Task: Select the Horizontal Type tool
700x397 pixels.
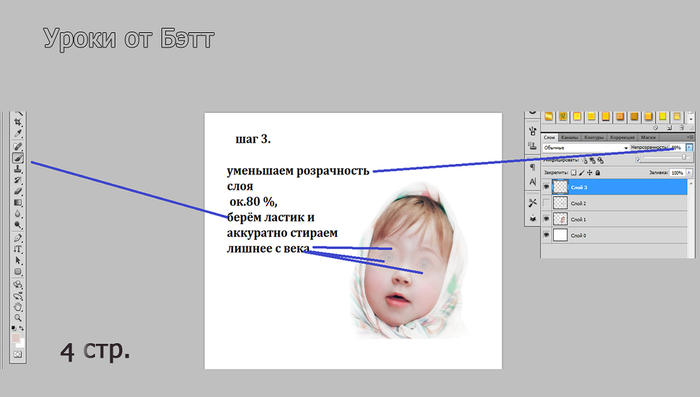Action: pyautogui.click(x=18, y=249)
